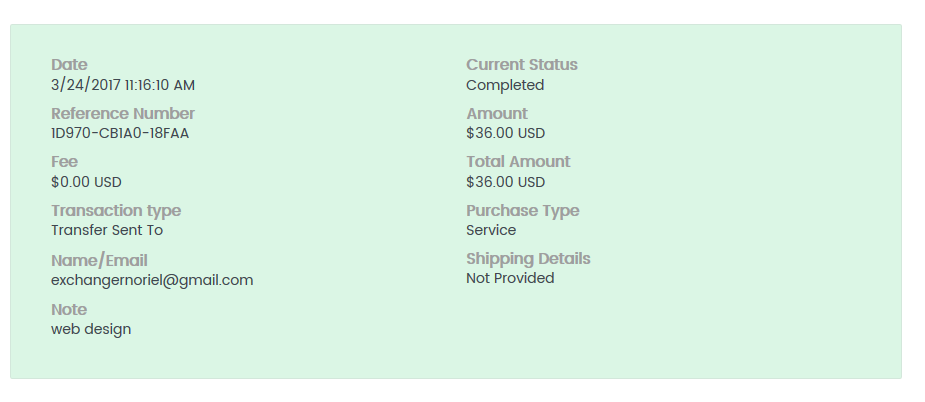Click the Date field label
Viewport: 925px width, 402px height.
pyautogui.click(x=69, y=65)
